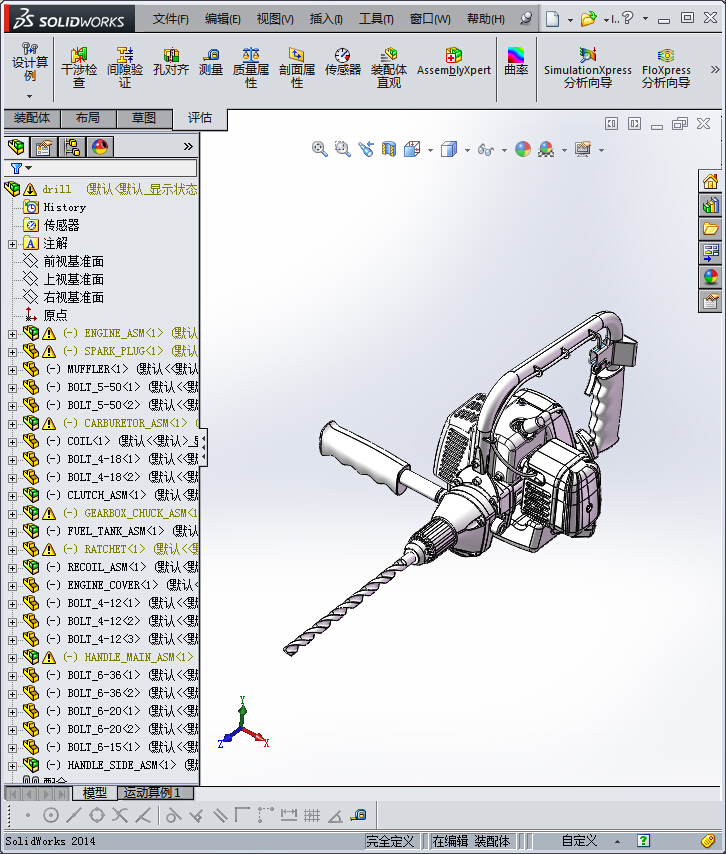This screenshot has height=854, width=726.
Task: Click Edit Appearance color ball icon
Action: (523, 149)
